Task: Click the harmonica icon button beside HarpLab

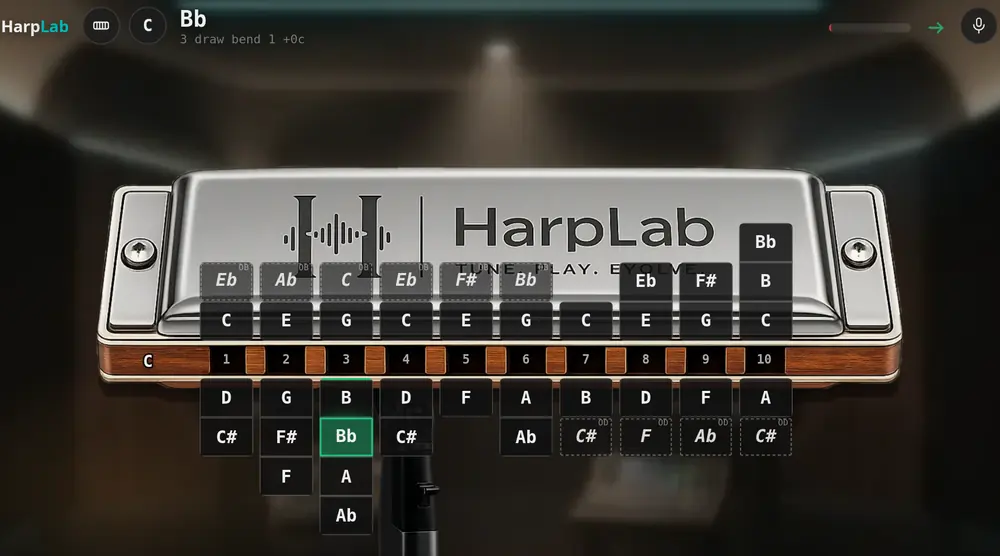Action: tap(101, 26)
